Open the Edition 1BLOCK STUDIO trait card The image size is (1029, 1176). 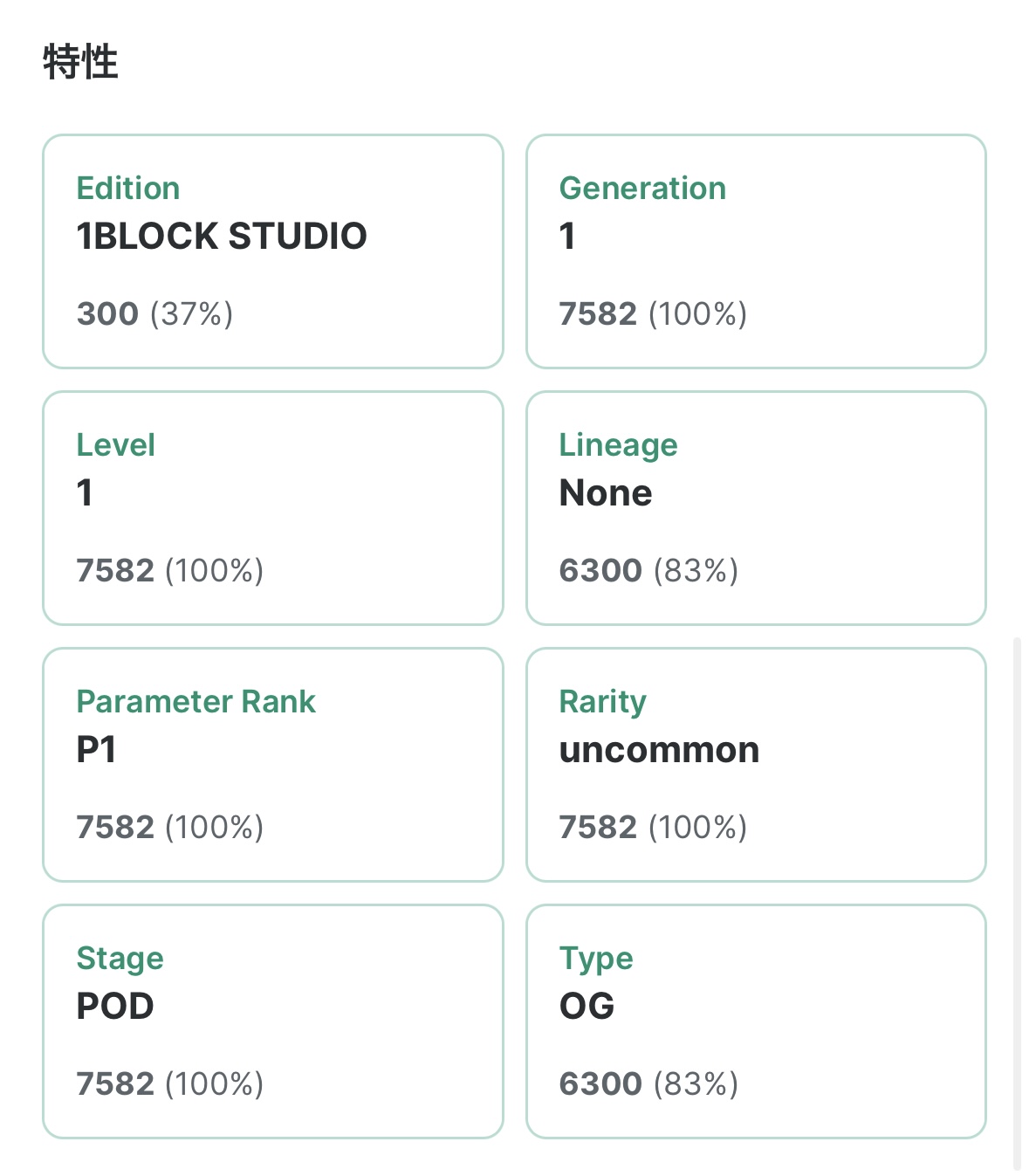pyautogui.click(x=272, y=251)
